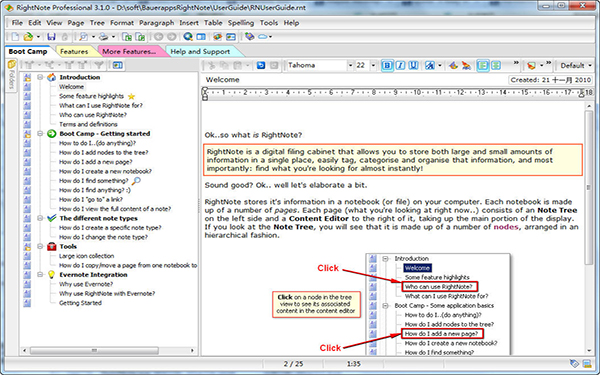Collapse the Introduction tree node

pos(40,77)
